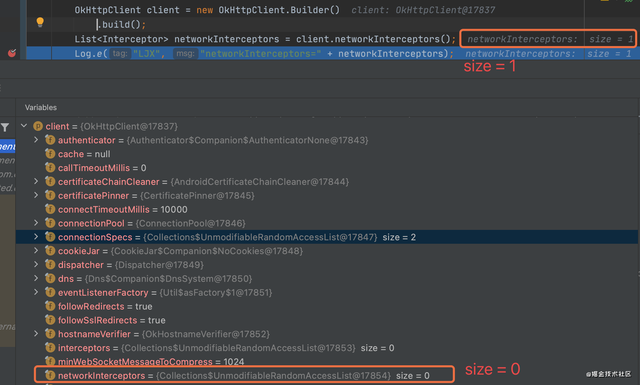Toggle the red breakpoint on the Log.e line
Image resolution: width=640 pixels, height=385 pixels.
pos(12,53)
